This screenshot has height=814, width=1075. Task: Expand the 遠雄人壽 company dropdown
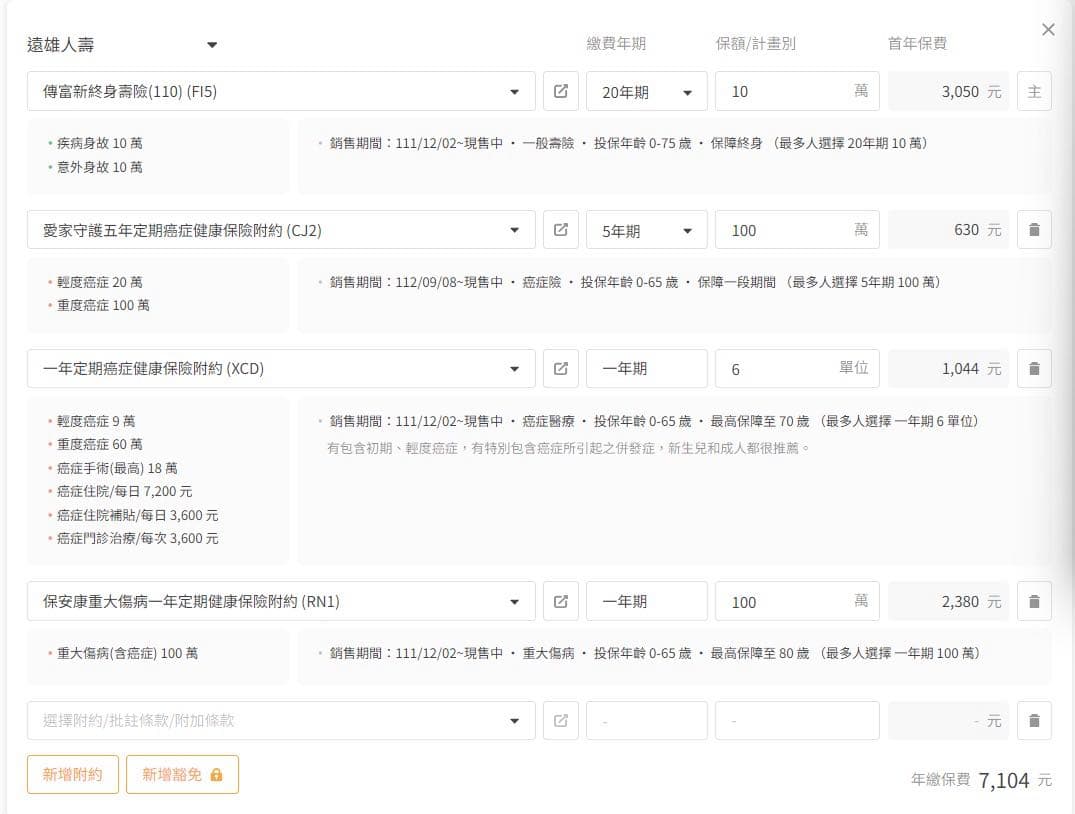pos(211,45)
